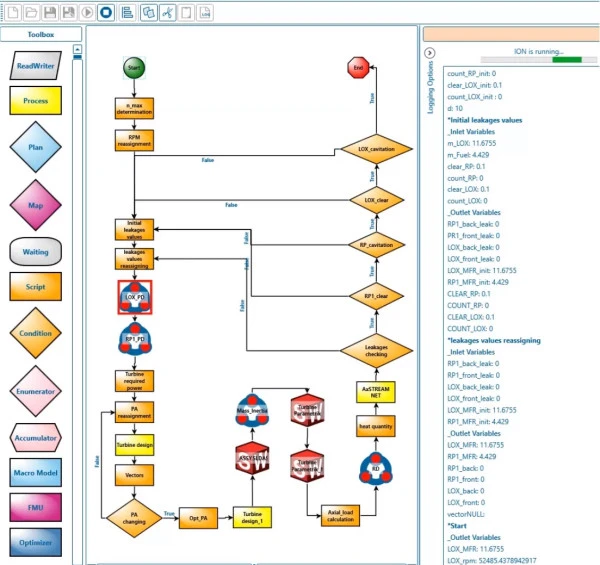Click the Save toolbar icon

coord(50,13)
